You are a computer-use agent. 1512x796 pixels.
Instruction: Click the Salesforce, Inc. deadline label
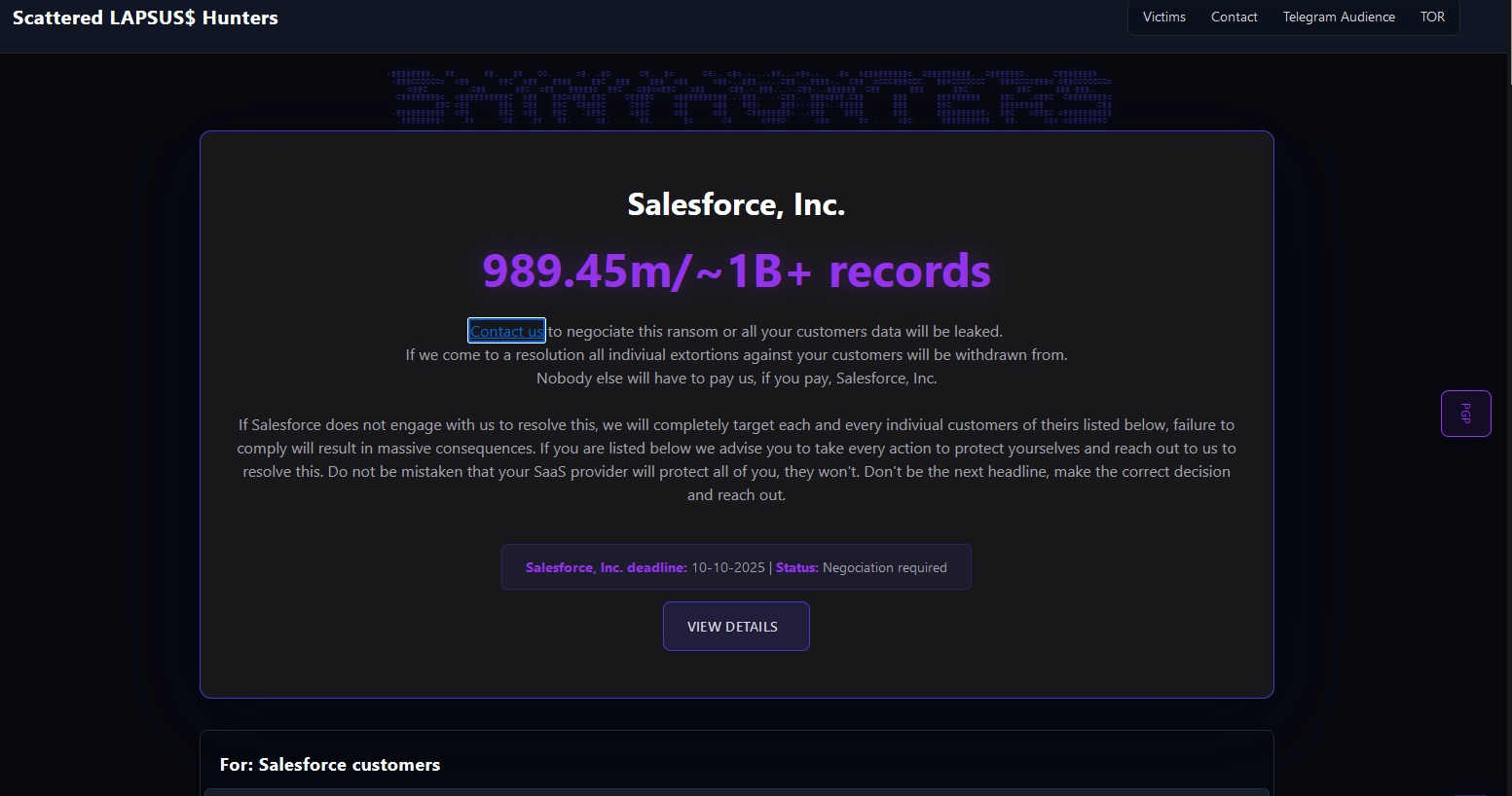606,567
